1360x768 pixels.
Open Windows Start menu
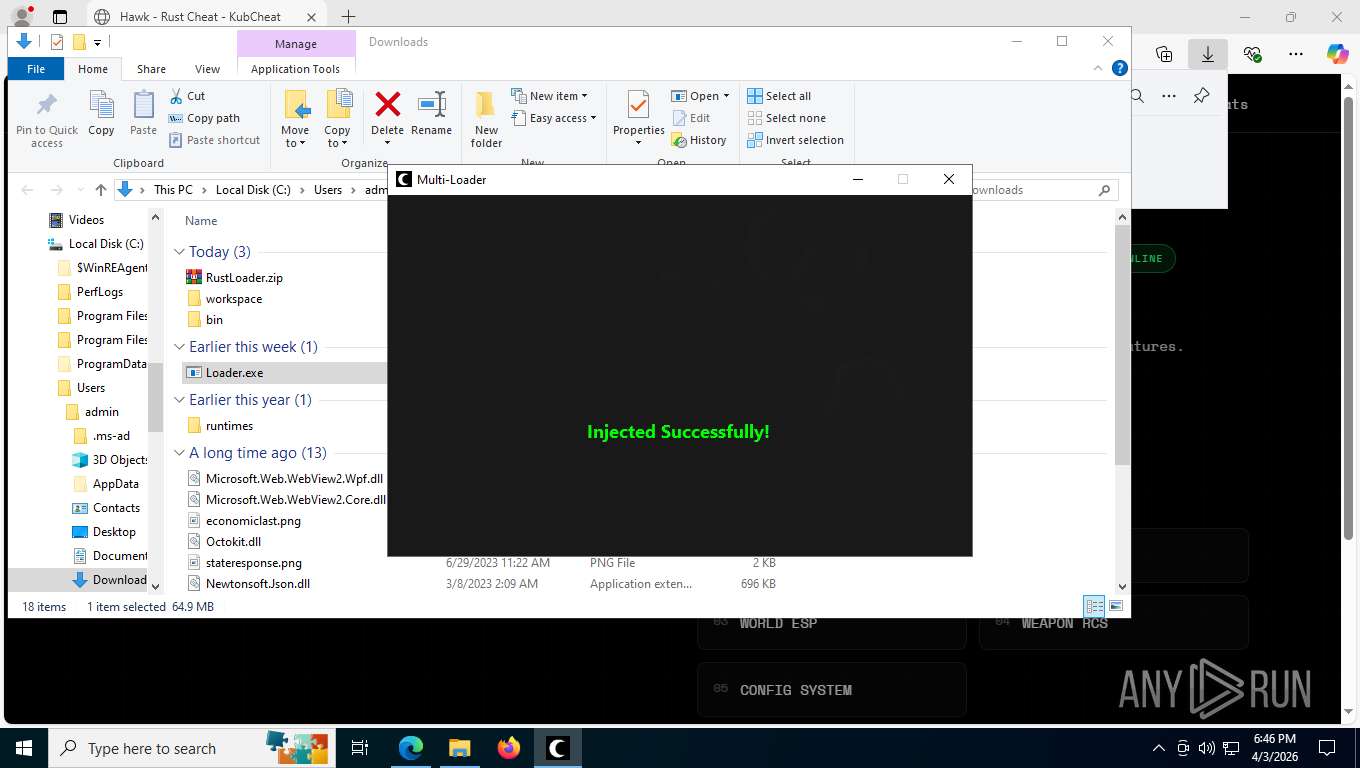pyautogui.click(x=23, y=748)
